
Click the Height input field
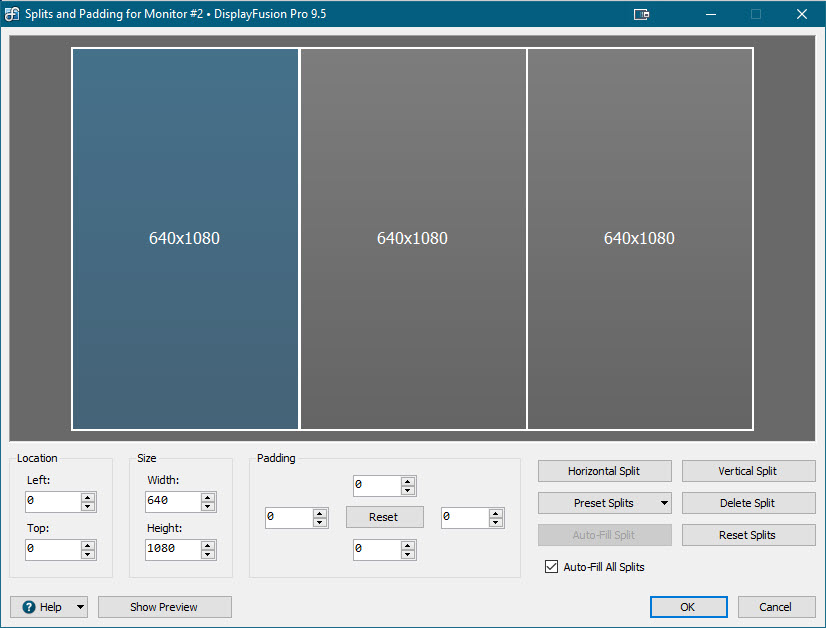(173, 549)
